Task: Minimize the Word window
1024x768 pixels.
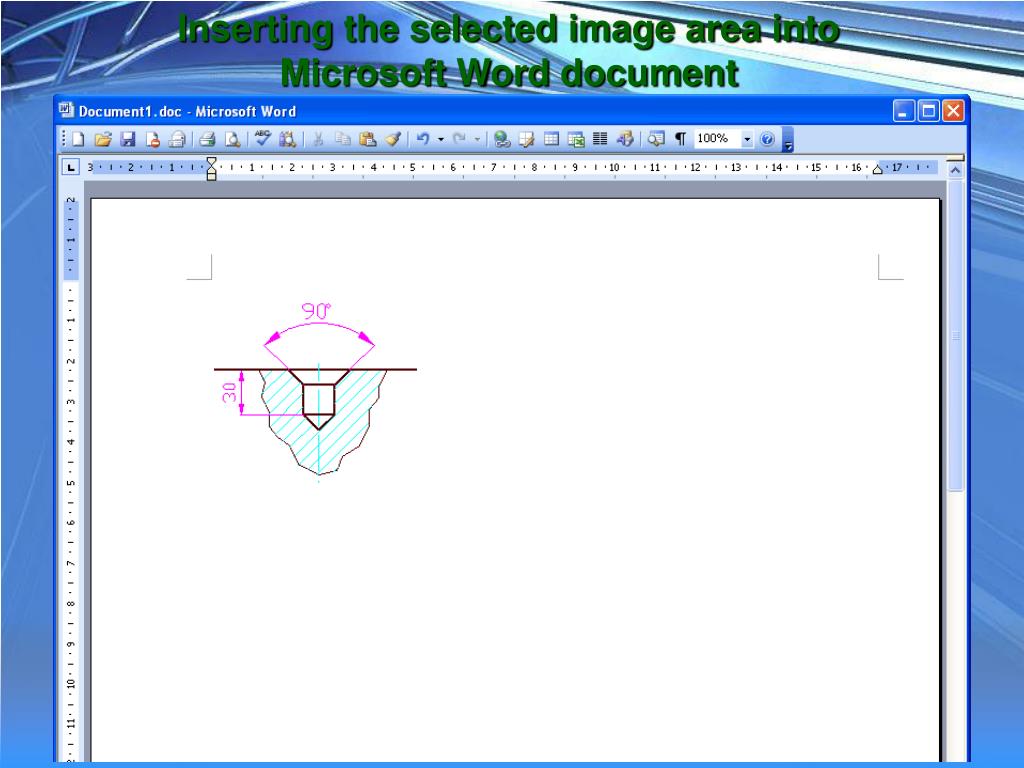Action: tap(903, 111)
